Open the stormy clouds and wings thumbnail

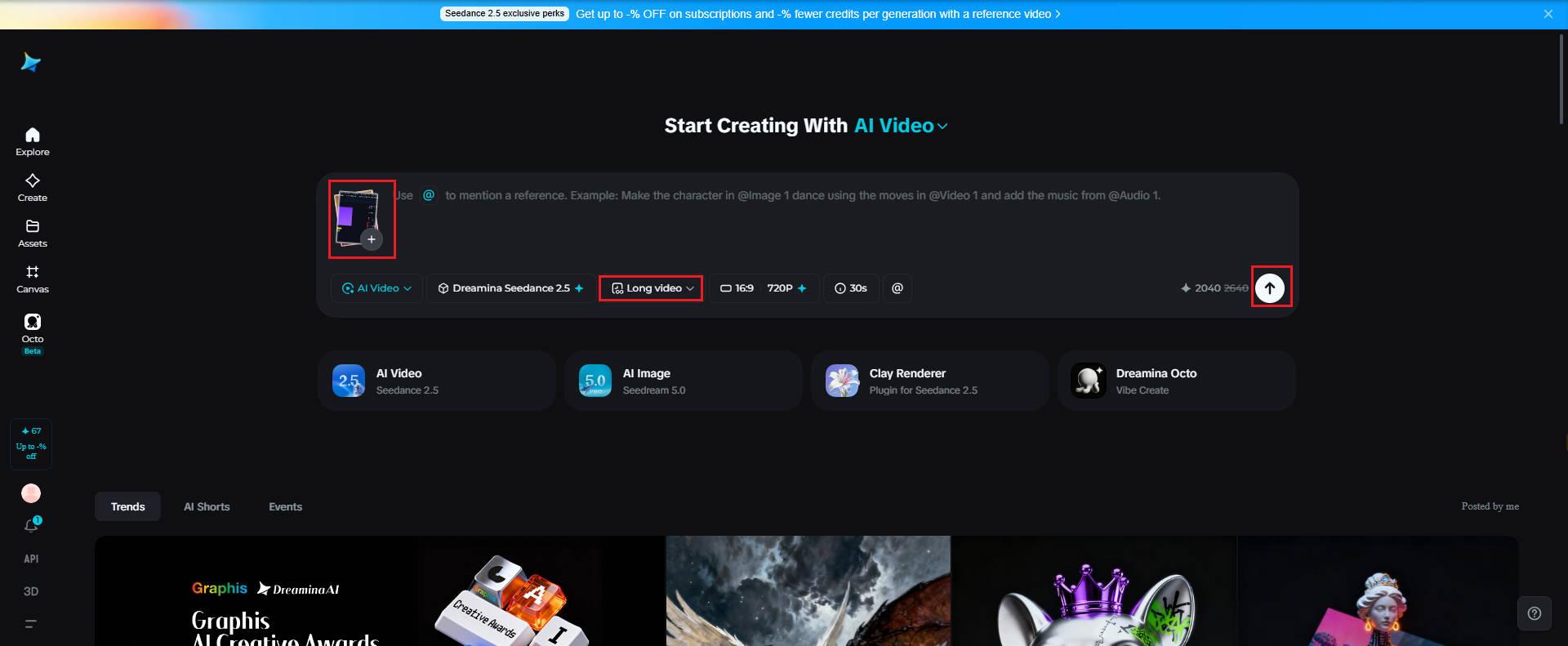pos(808,591)
